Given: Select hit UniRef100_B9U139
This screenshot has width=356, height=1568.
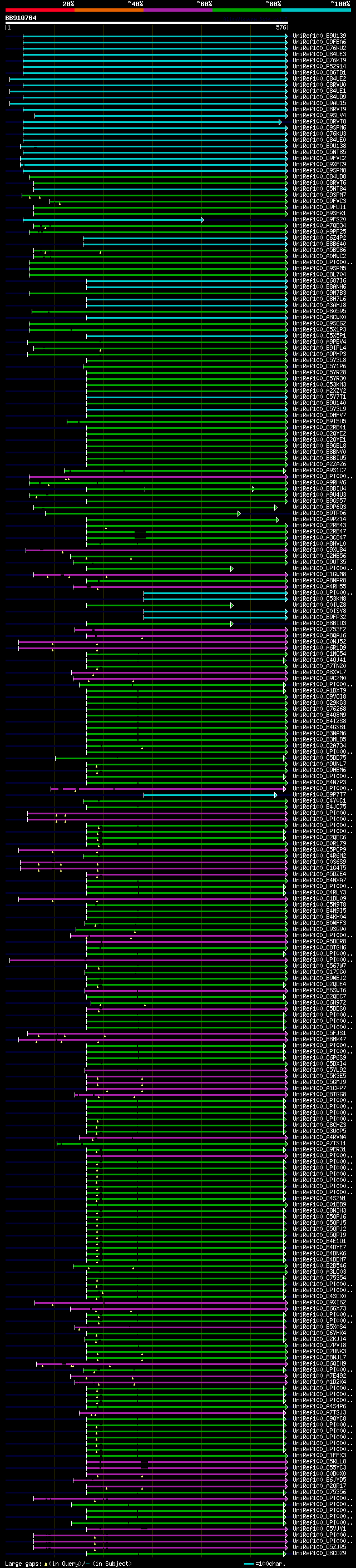Looking at the screenshot, I should (319, 36).
